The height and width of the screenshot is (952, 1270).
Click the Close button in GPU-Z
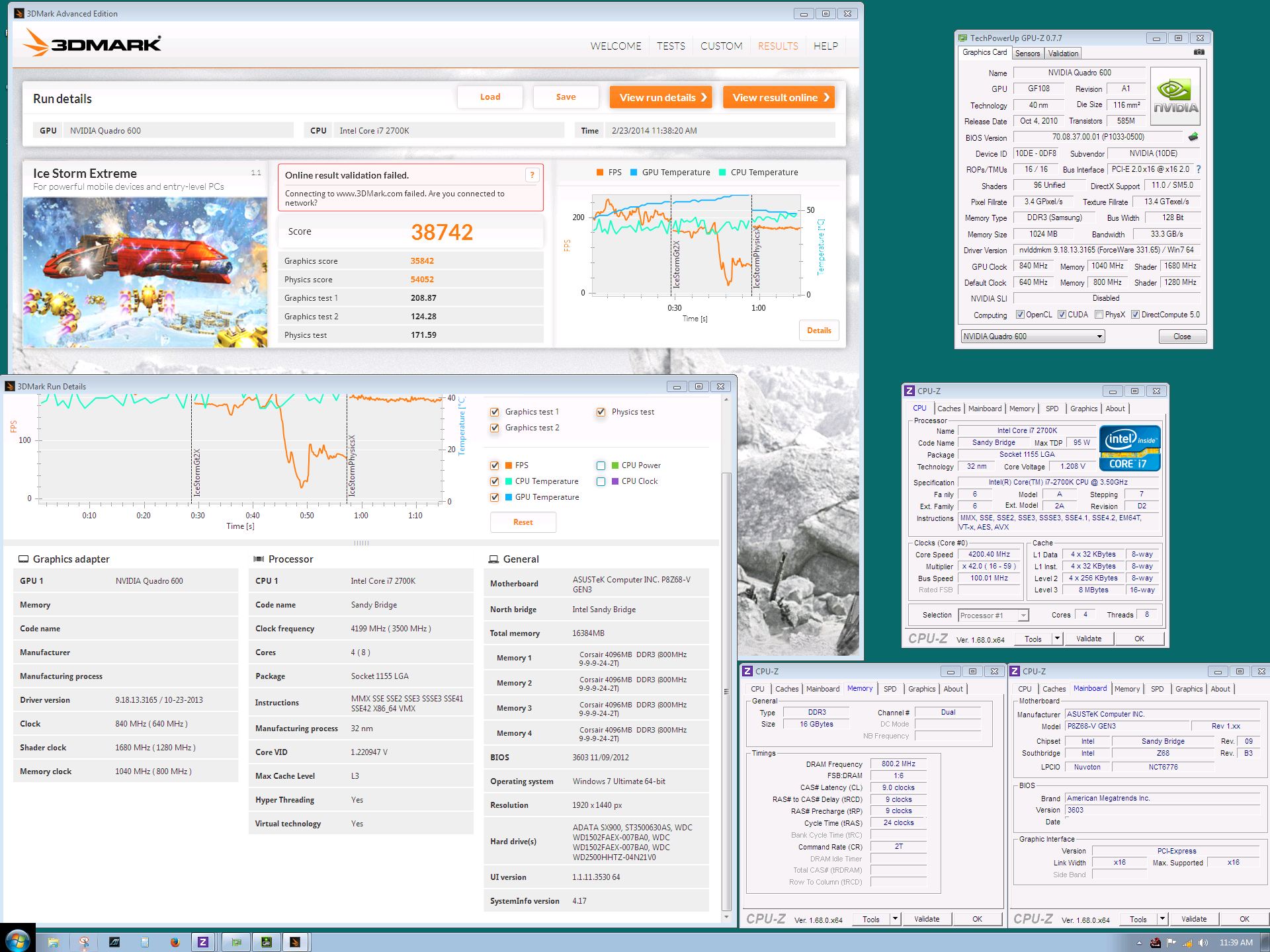pos(1182,337)
